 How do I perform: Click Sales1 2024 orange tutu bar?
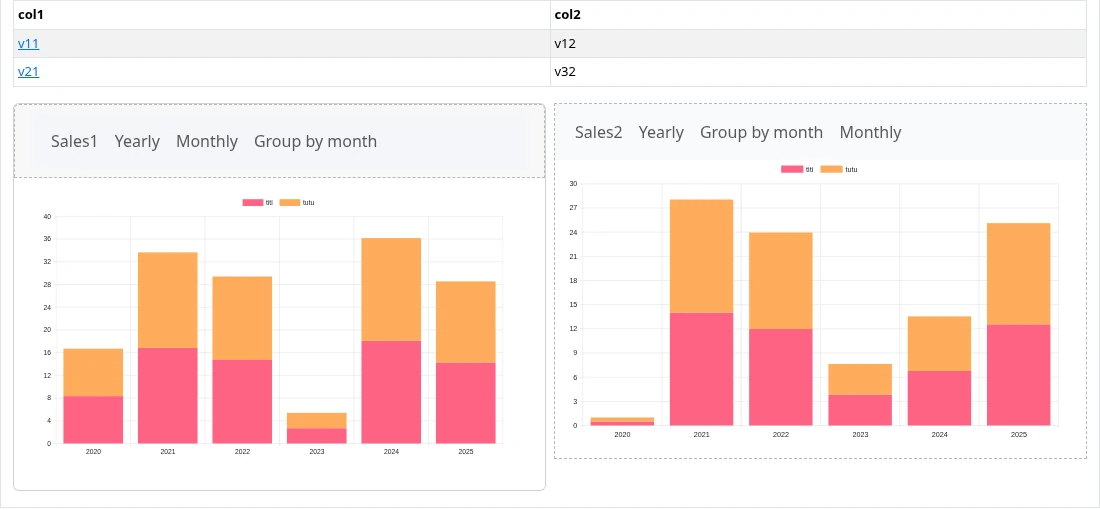click(391, 289)
